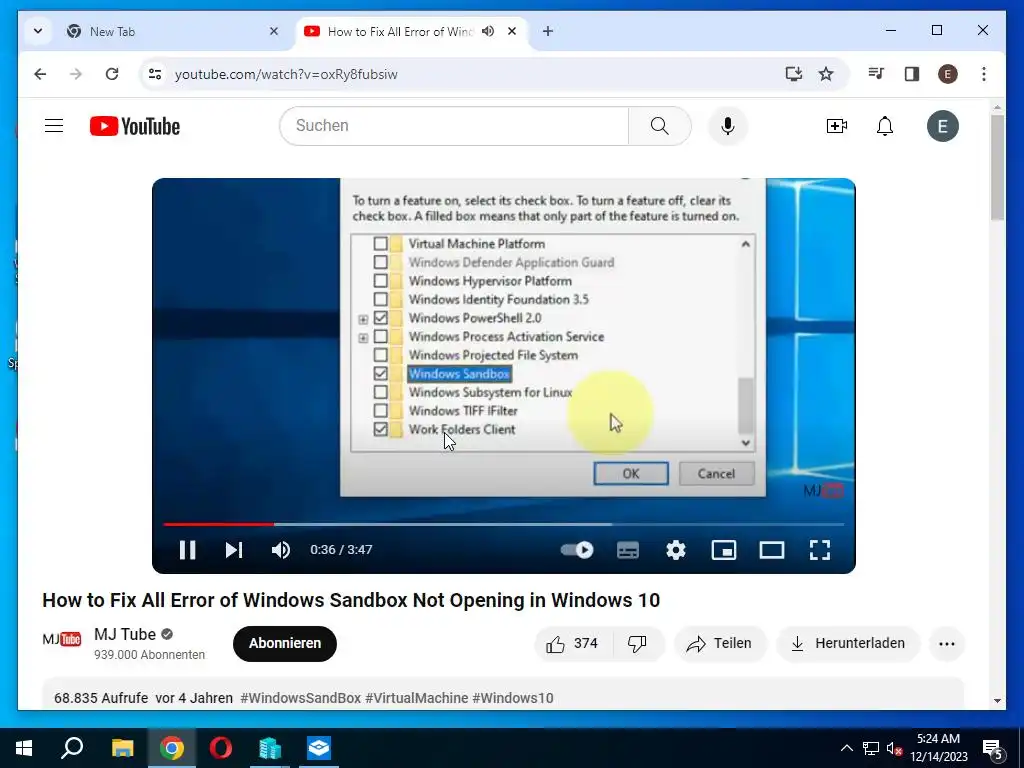Open the #VirtualMachine hashtag
This screenshot has width=1024, height=768.
coord(417,698)
